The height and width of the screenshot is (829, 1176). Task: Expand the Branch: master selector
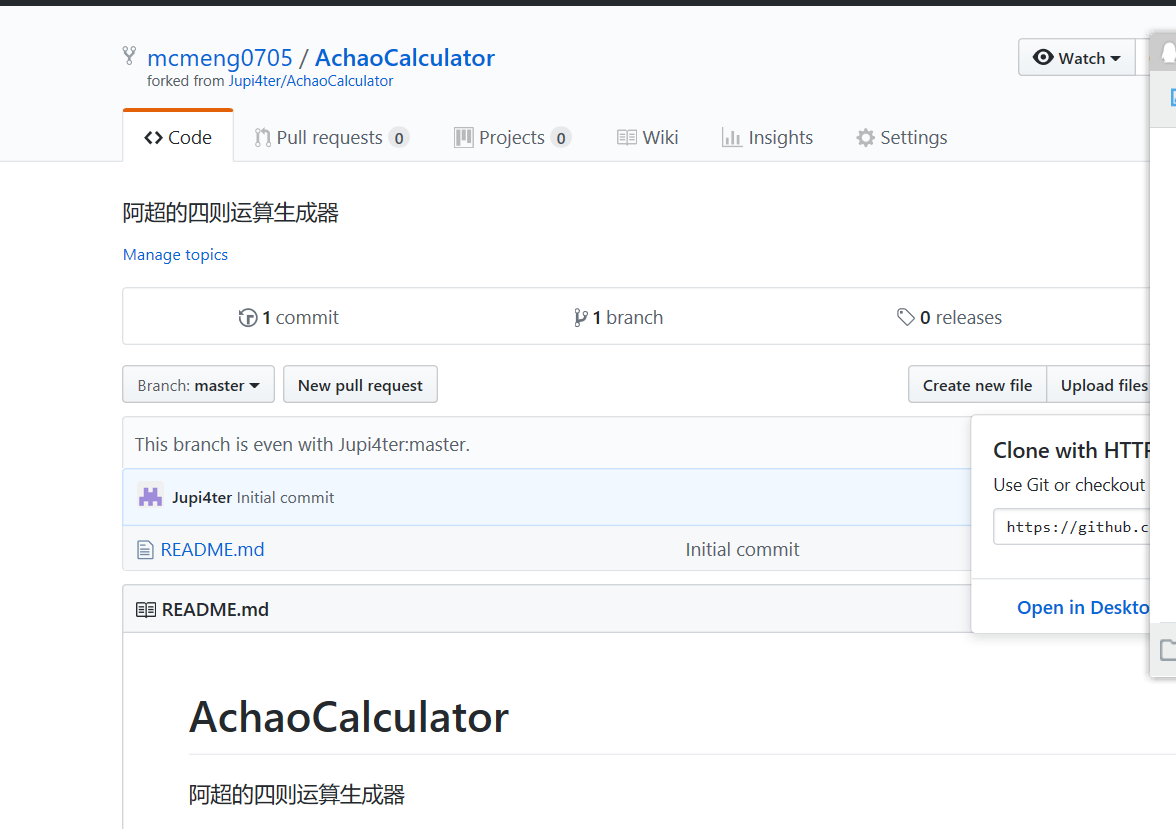[198, 385]
